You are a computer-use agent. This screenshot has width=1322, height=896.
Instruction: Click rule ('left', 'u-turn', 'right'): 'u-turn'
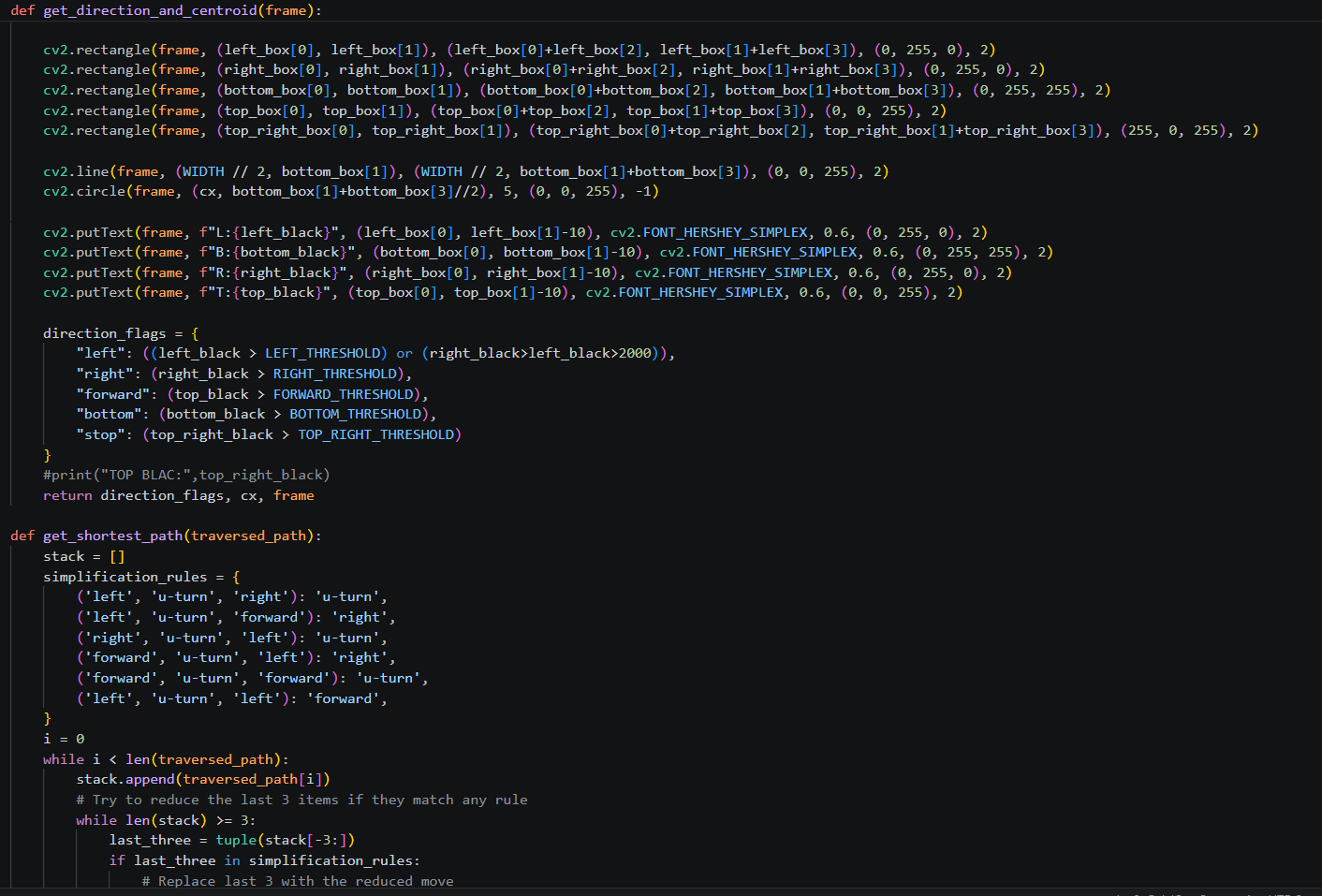tap(231, 596)
